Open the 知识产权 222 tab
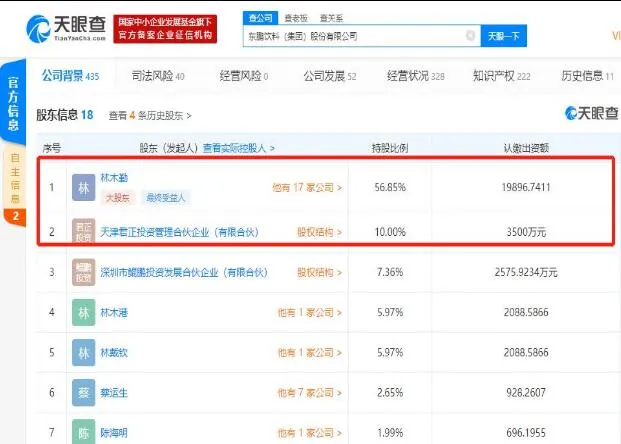 click(501, 76)
